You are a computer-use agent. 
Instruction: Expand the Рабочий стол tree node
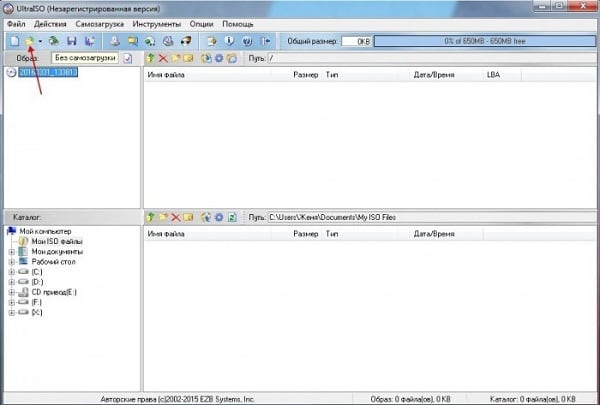point(12,262)
